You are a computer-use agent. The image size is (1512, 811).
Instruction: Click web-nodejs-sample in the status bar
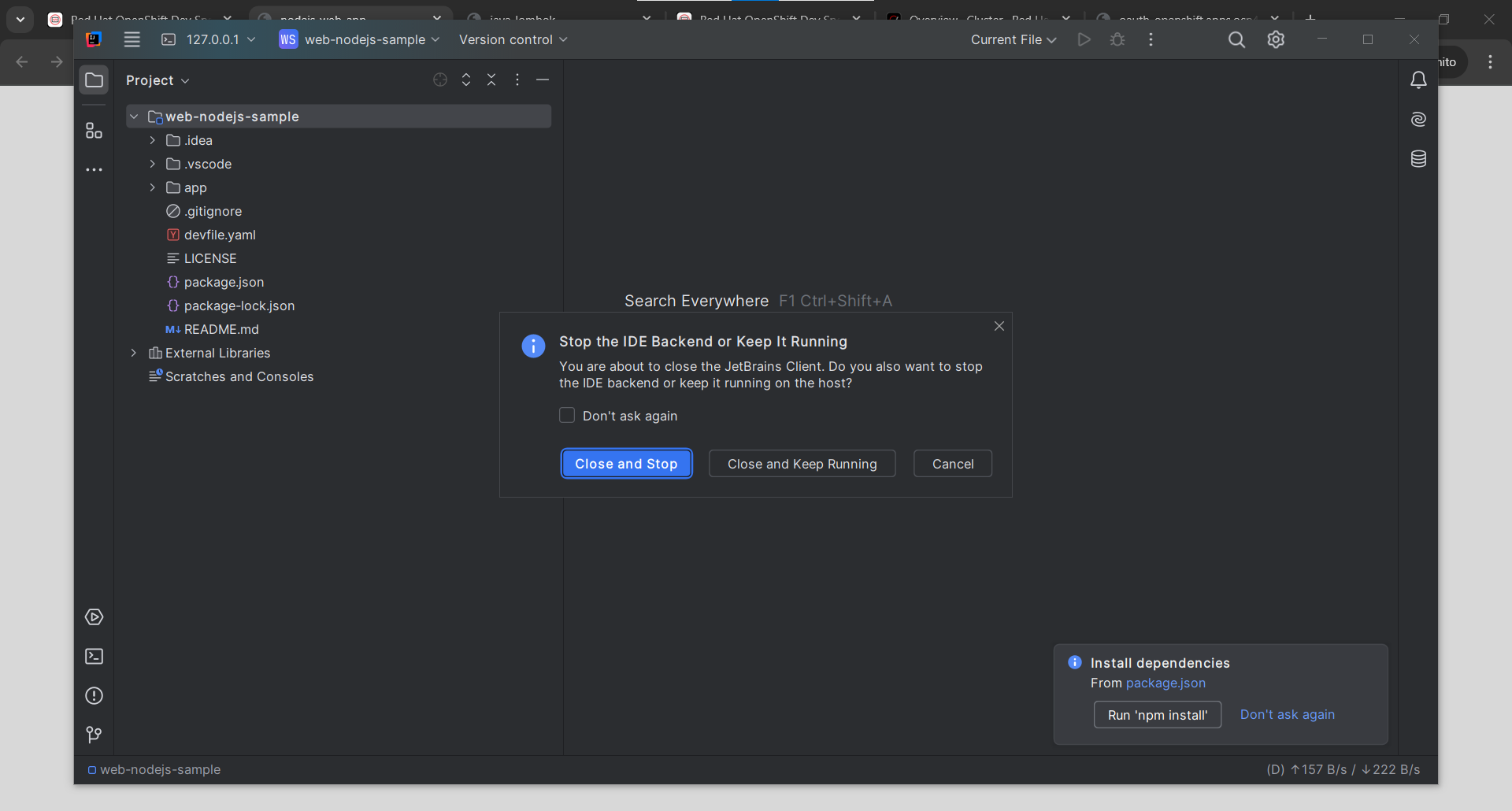pyautogui.click(x=154, y=770)
